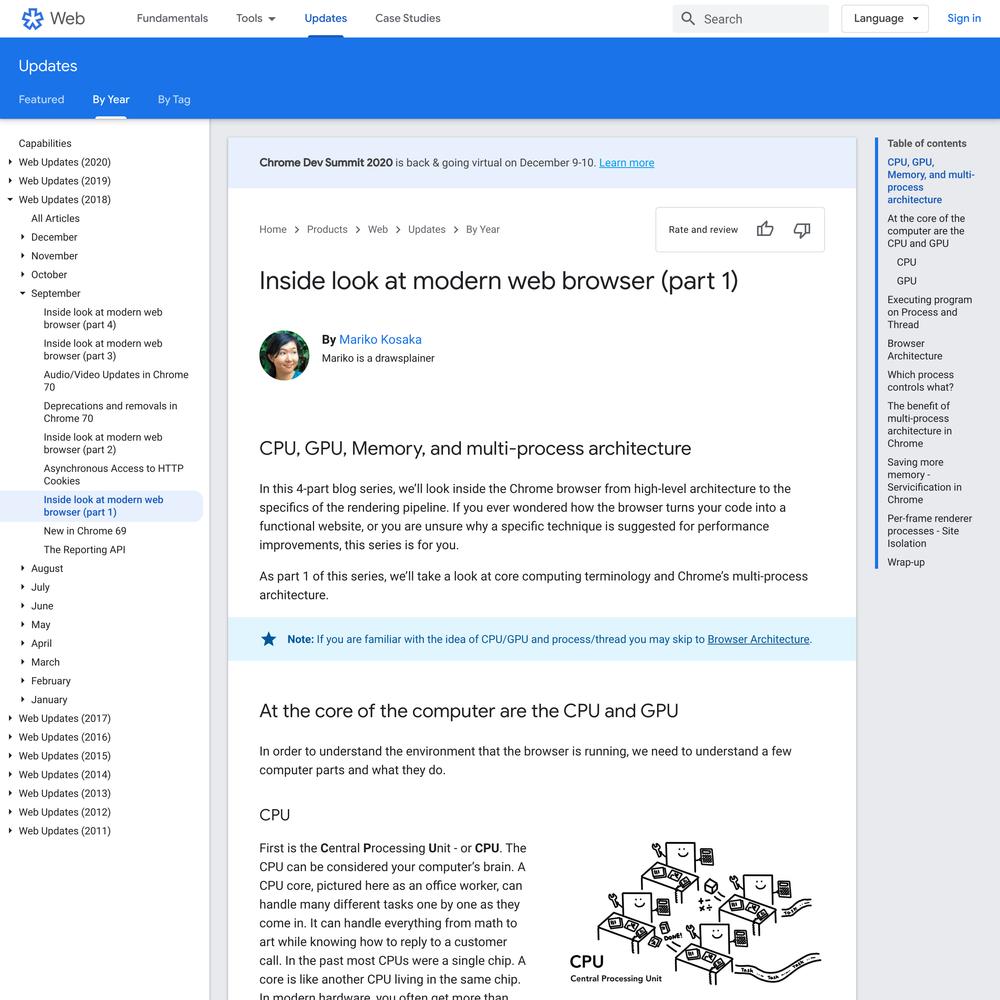
Task: Click the Web breadcrumb link
Action: click(378, 230)
